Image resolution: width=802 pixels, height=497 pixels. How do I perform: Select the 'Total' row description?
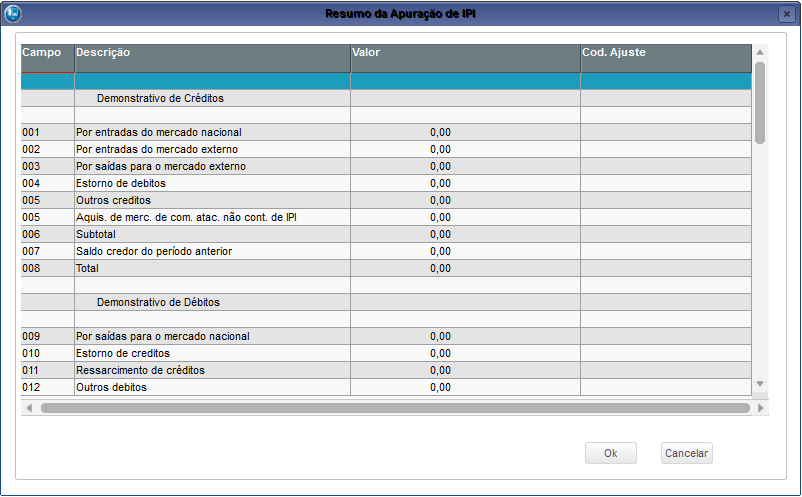pos(87,268)
